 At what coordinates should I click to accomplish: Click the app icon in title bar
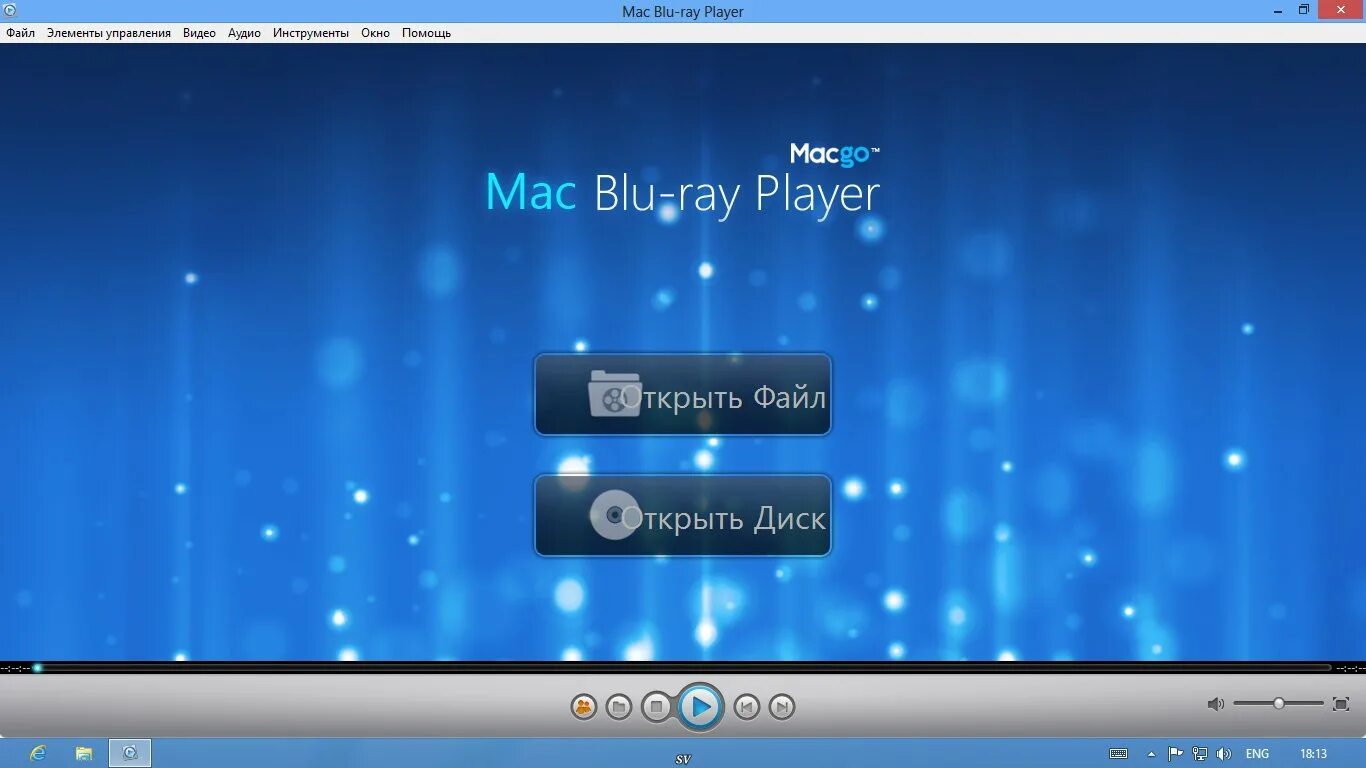point(10,11)
